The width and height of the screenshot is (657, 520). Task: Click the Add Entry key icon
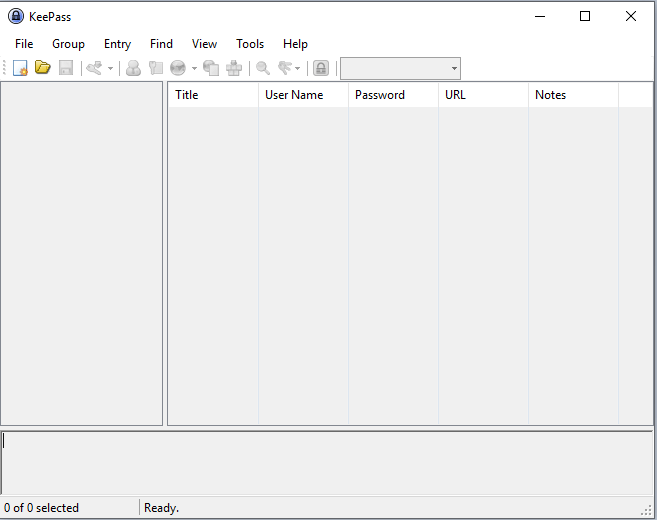click(x=94, y=68)
